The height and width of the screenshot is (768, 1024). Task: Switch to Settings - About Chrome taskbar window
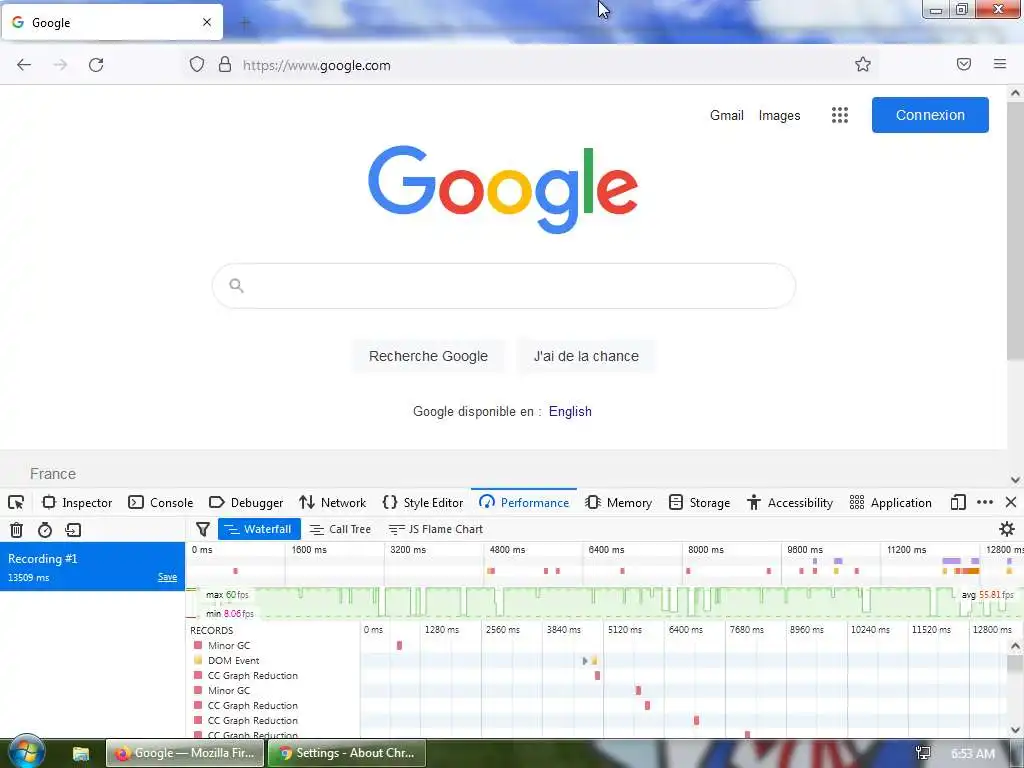347,753
